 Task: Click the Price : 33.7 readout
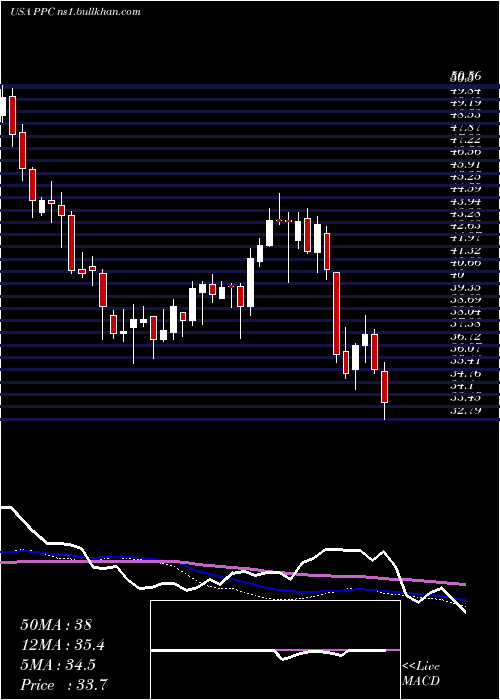64,685
